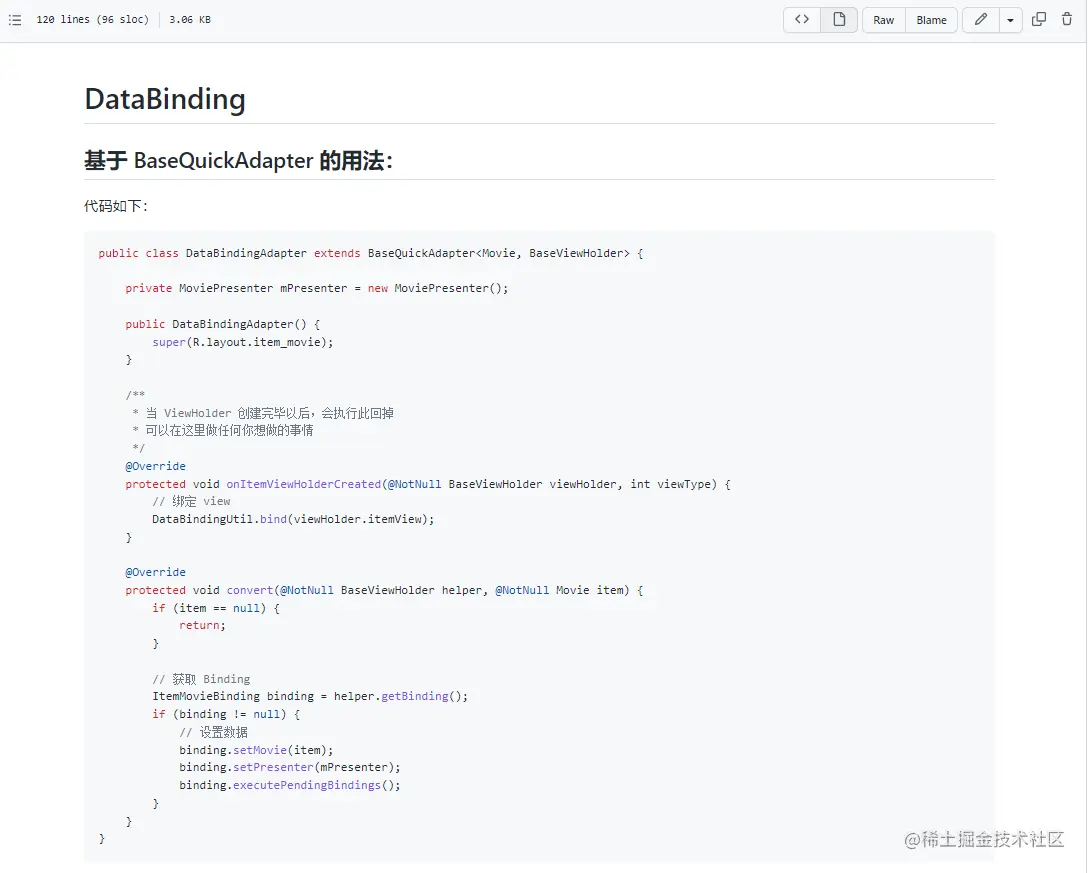Click the '// 绑定 view' comment
The image size is (1088, 873).
pos(191,501)
